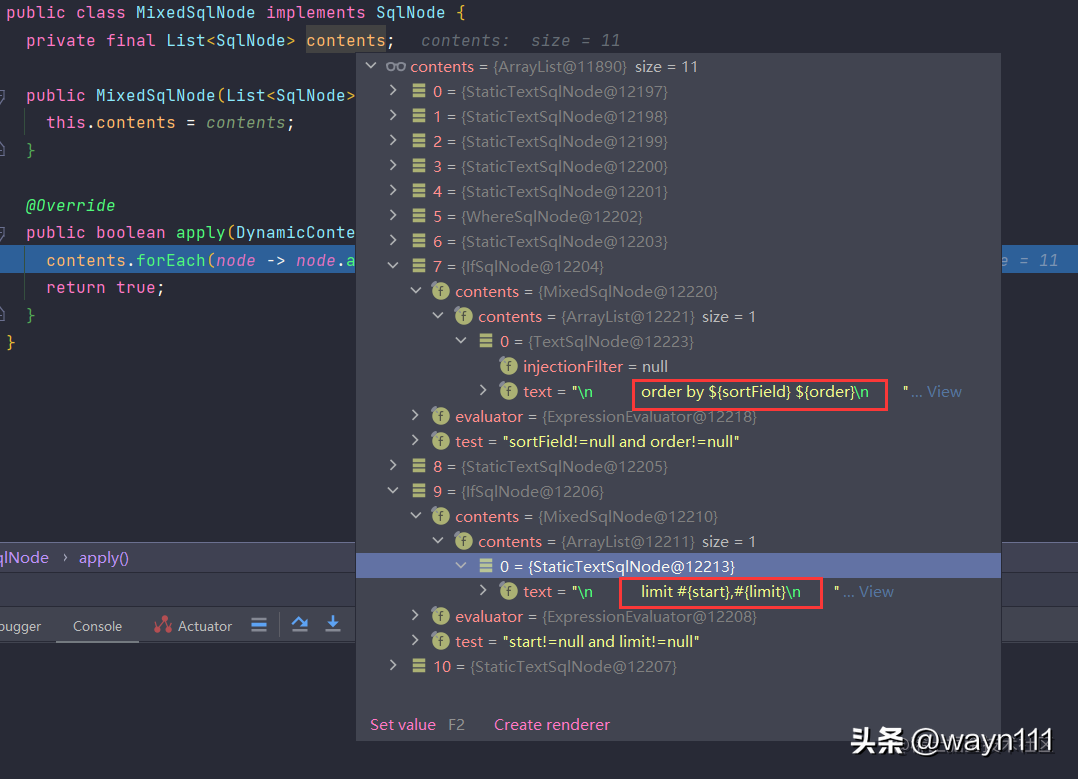Image resolution: width=1078 pixels, height=779 pixels.
Task: Click the Set value action
Action: 403,725
